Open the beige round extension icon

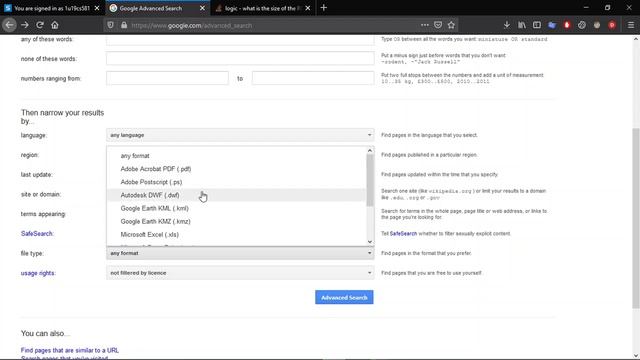tap(597, 25)
